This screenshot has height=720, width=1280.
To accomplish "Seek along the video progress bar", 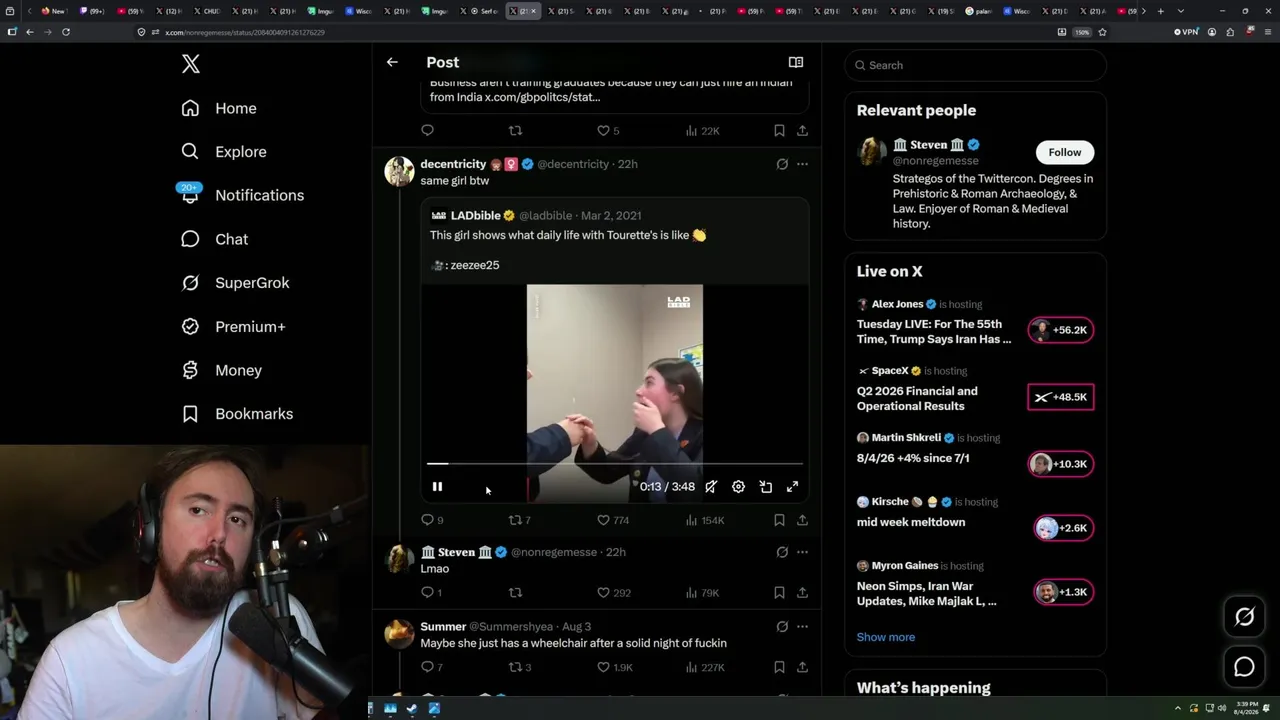I will coord(614,464).
